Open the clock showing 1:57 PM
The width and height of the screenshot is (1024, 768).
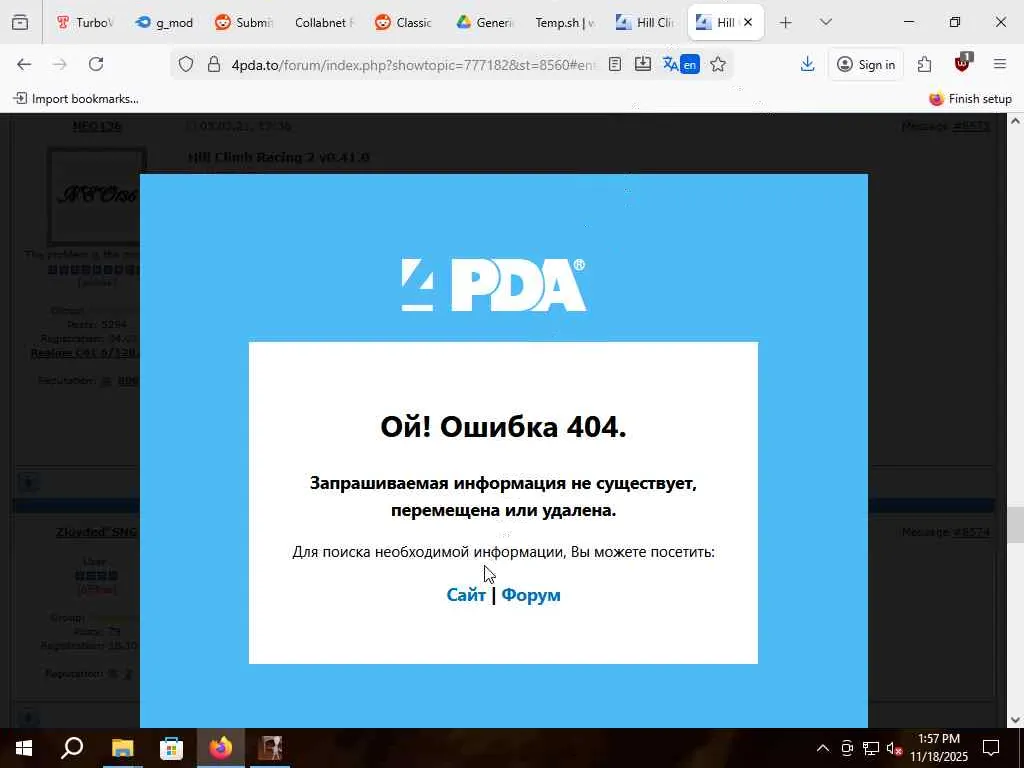(939, 748)
